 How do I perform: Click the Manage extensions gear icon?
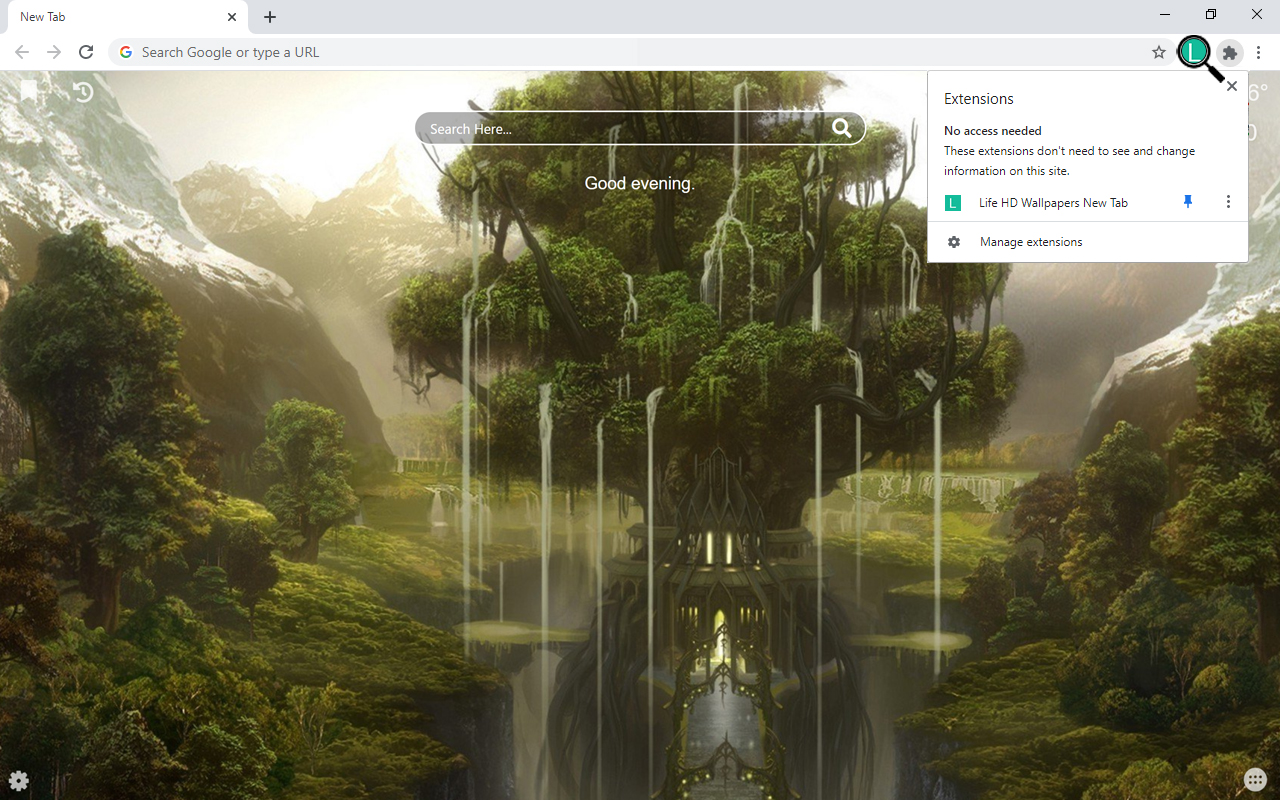(x=954, y=242)
